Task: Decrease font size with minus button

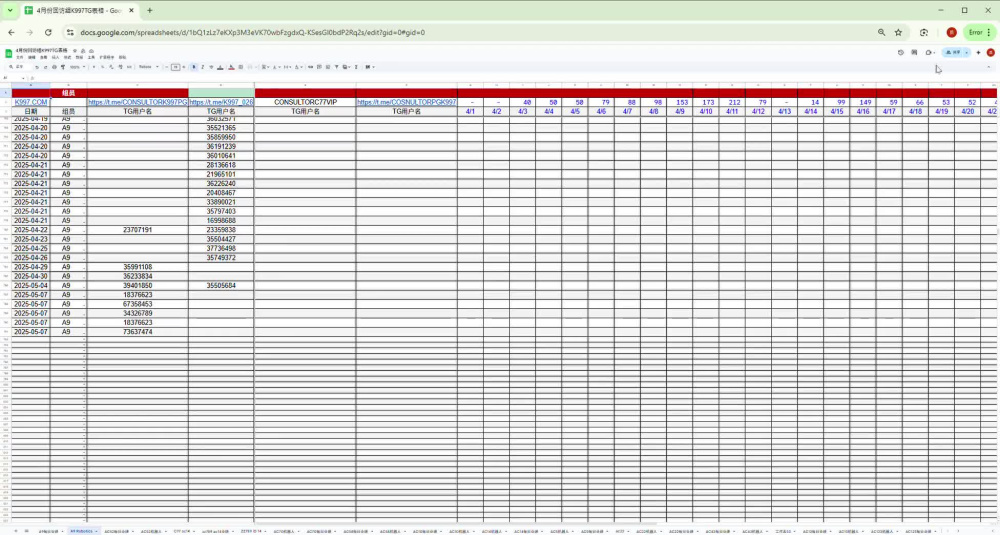Action: click(x=166, y=67)
